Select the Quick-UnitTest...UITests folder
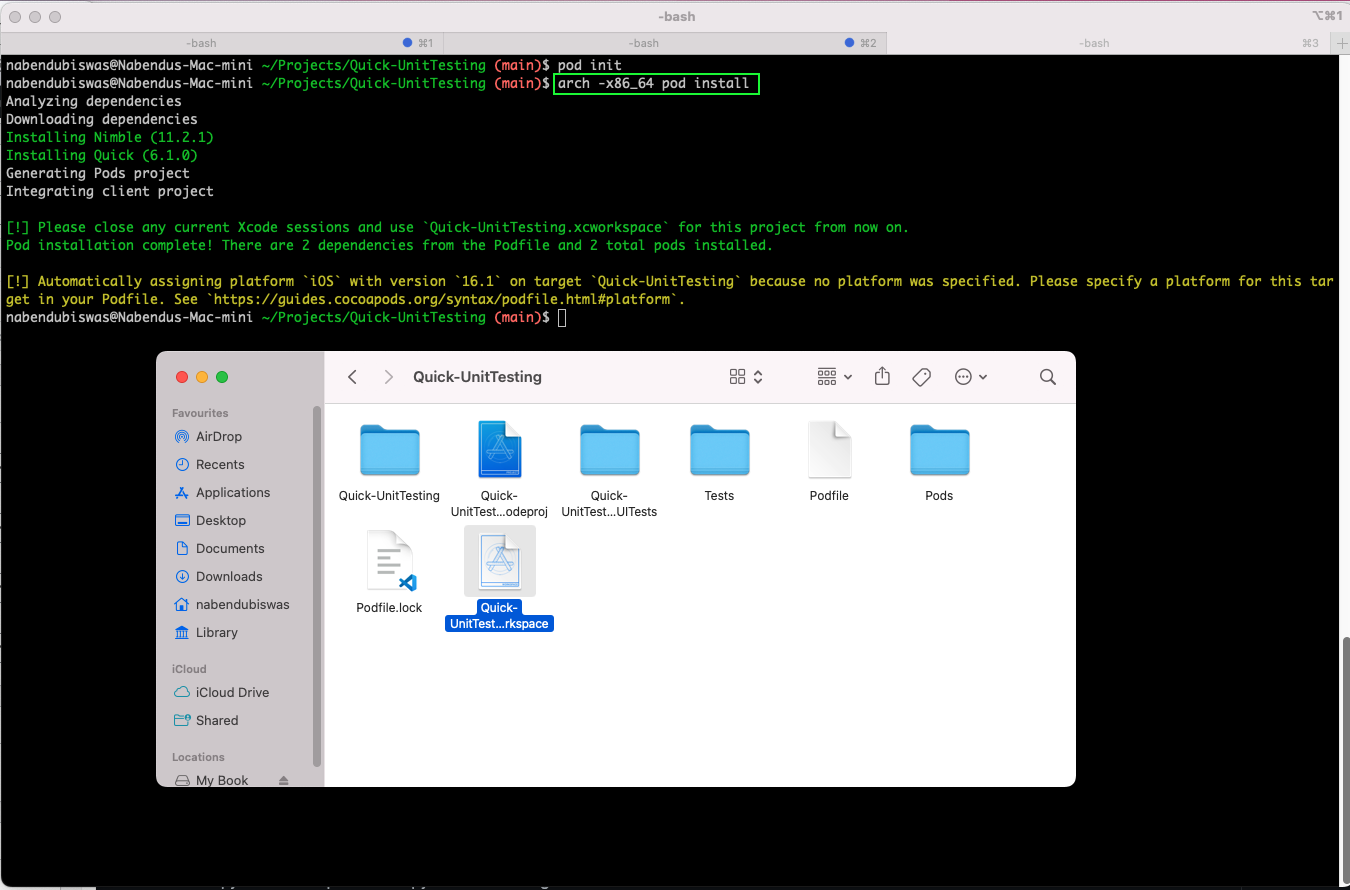This screenshot has height=890, width=1350. coord(609,451)
